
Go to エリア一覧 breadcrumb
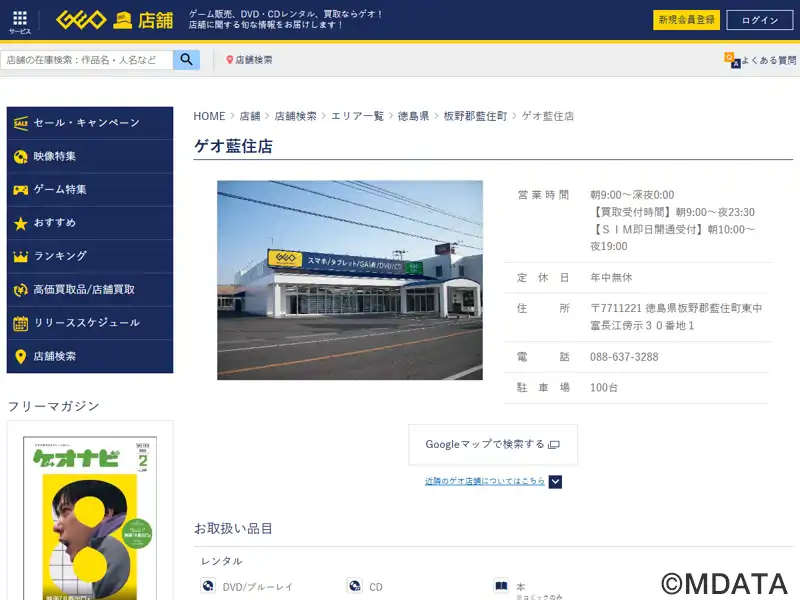point(357,116)
